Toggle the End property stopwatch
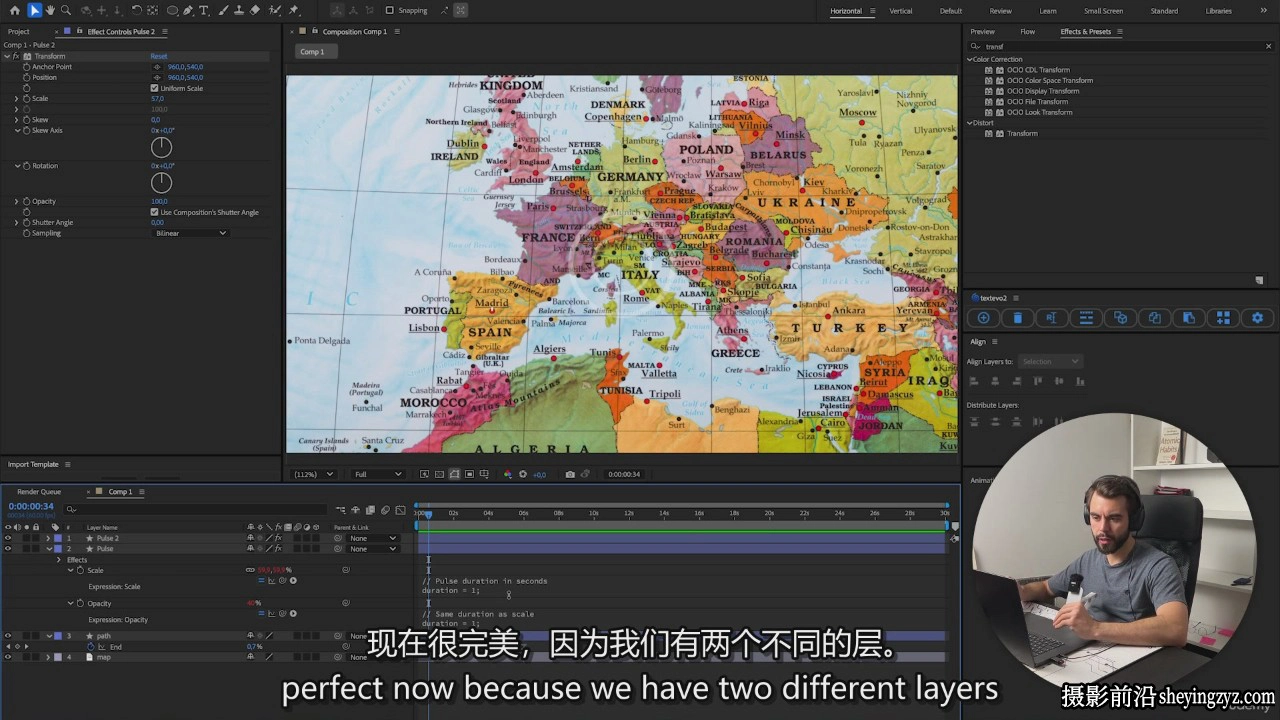Screen dimensions: 1280x720 90,647
